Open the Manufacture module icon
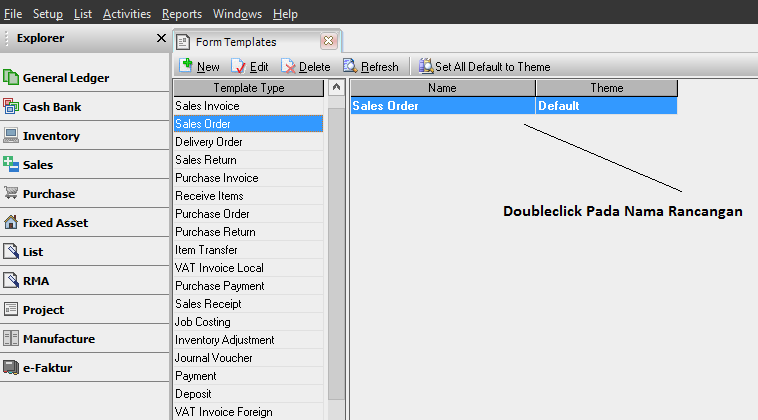Viewport: 758px width, 420px height. (11, 338)
